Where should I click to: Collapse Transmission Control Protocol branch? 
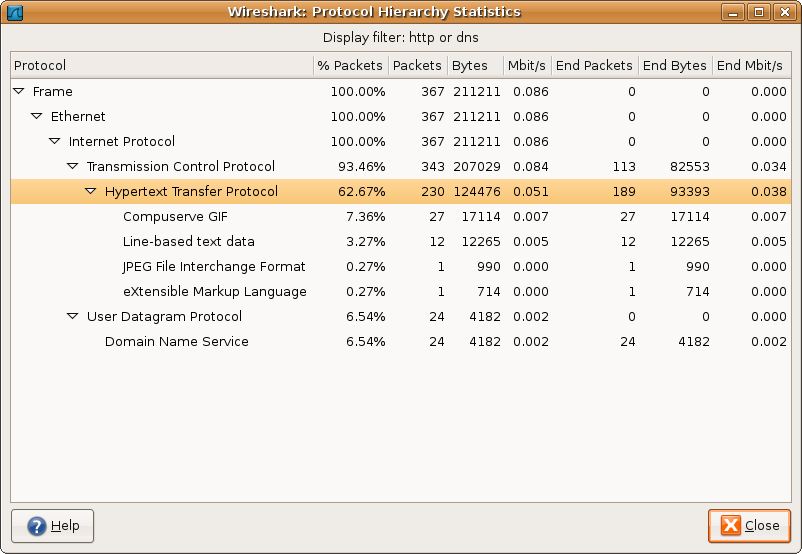tap(73, 166)
